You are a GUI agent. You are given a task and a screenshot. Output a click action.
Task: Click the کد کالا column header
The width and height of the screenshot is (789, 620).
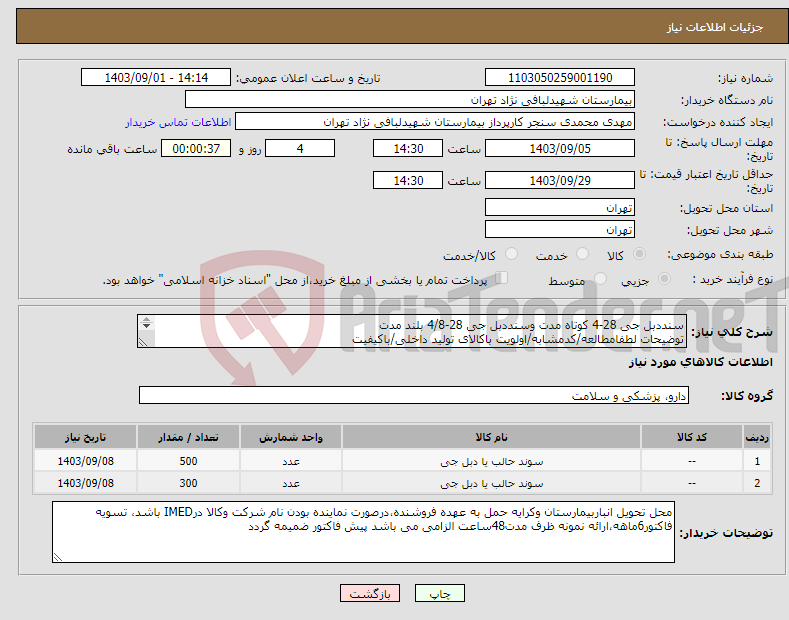coord(692,437)
